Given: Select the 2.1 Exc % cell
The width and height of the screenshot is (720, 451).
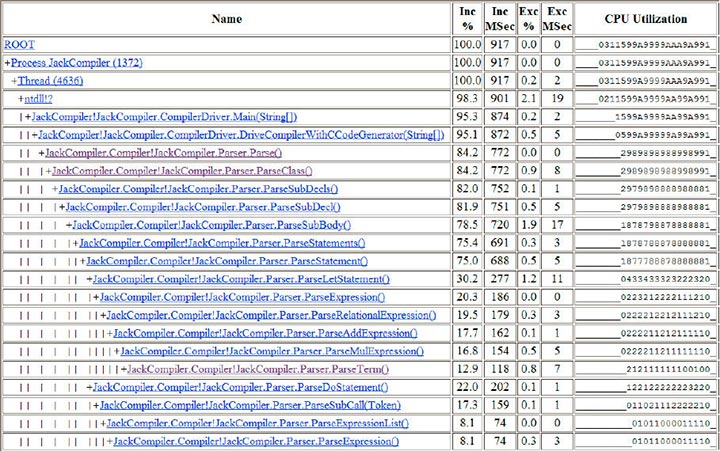Looking at the screenshot, I should click(529, 99).
